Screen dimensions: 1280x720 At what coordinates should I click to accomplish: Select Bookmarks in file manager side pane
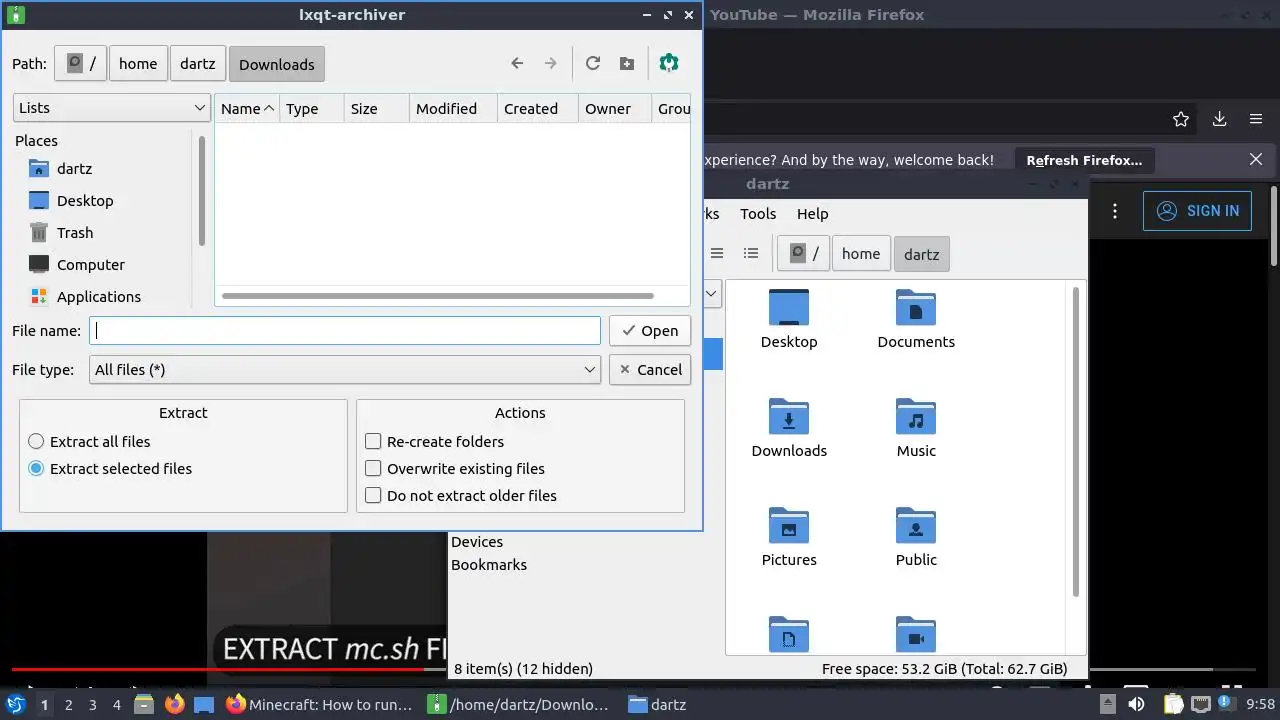click(x=489, y=564)
